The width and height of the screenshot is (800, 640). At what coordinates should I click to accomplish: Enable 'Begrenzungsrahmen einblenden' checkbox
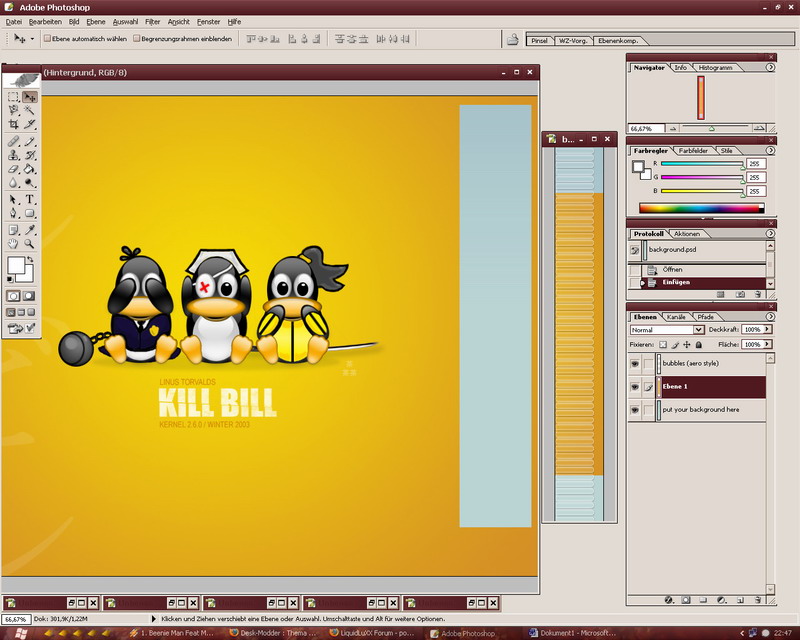click(x=137, y=38)
